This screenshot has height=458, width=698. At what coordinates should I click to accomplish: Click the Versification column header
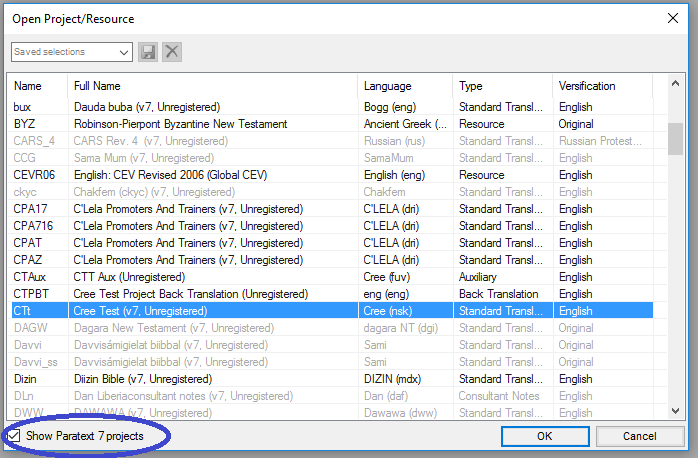point(587,86)
